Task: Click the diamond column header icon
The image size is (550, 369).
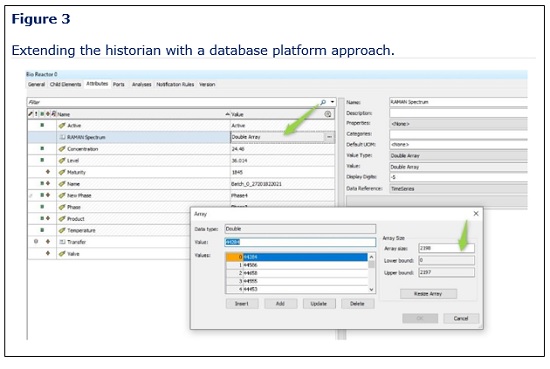Action: pyautogui.click(x=48, y=114)
